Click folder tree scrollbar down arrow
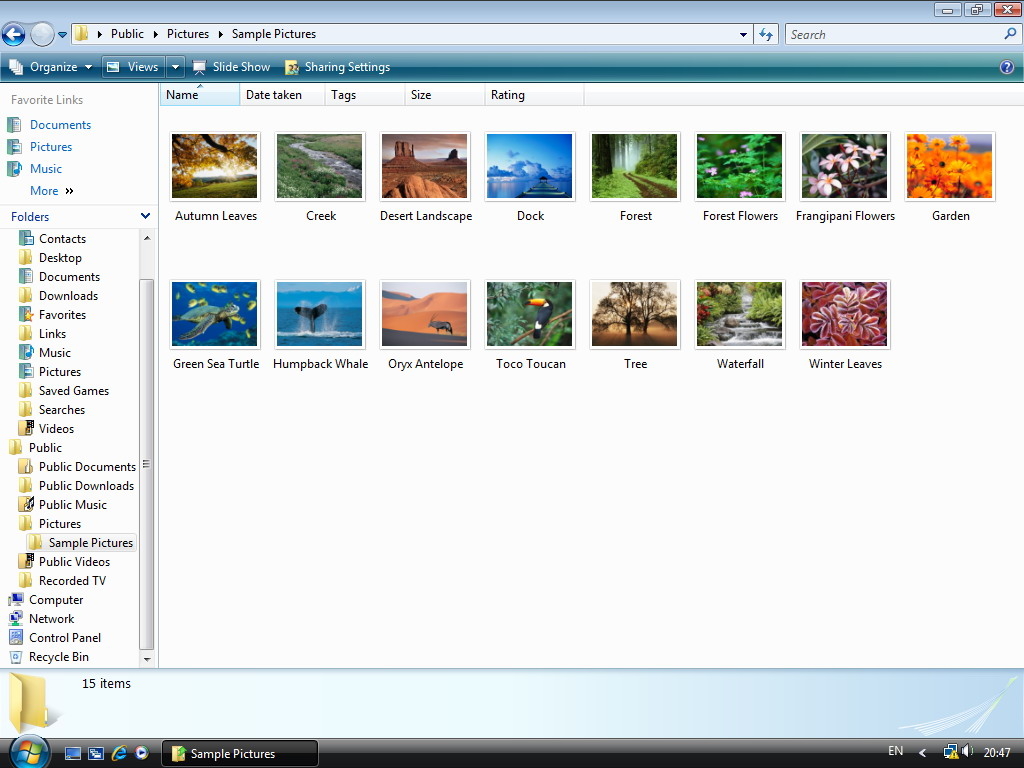Image resolution: width=1024 pixels, height=768 pixels. 147,660
